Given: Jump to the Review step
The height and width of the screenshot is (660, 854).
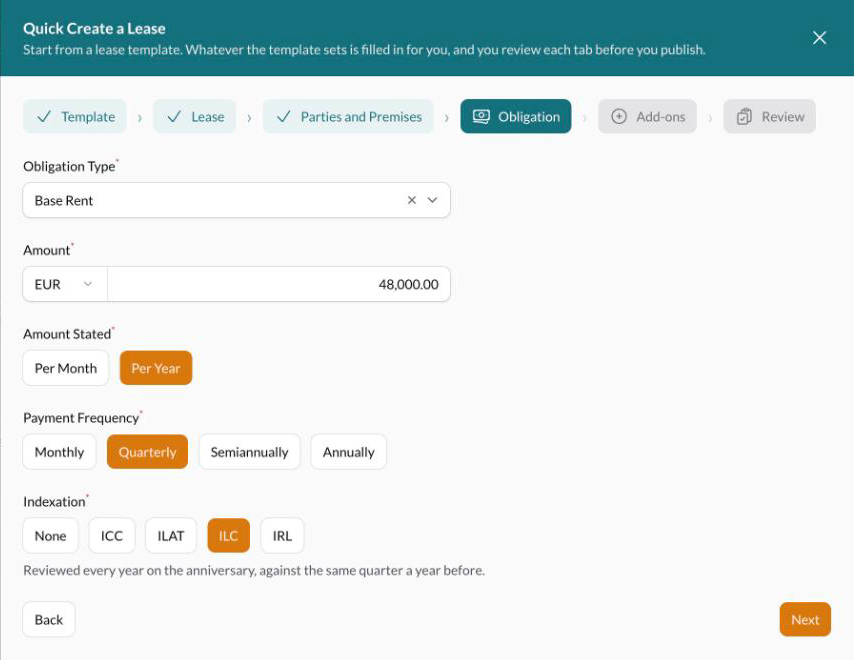Looking at the screenshot, I should [770, 117].
